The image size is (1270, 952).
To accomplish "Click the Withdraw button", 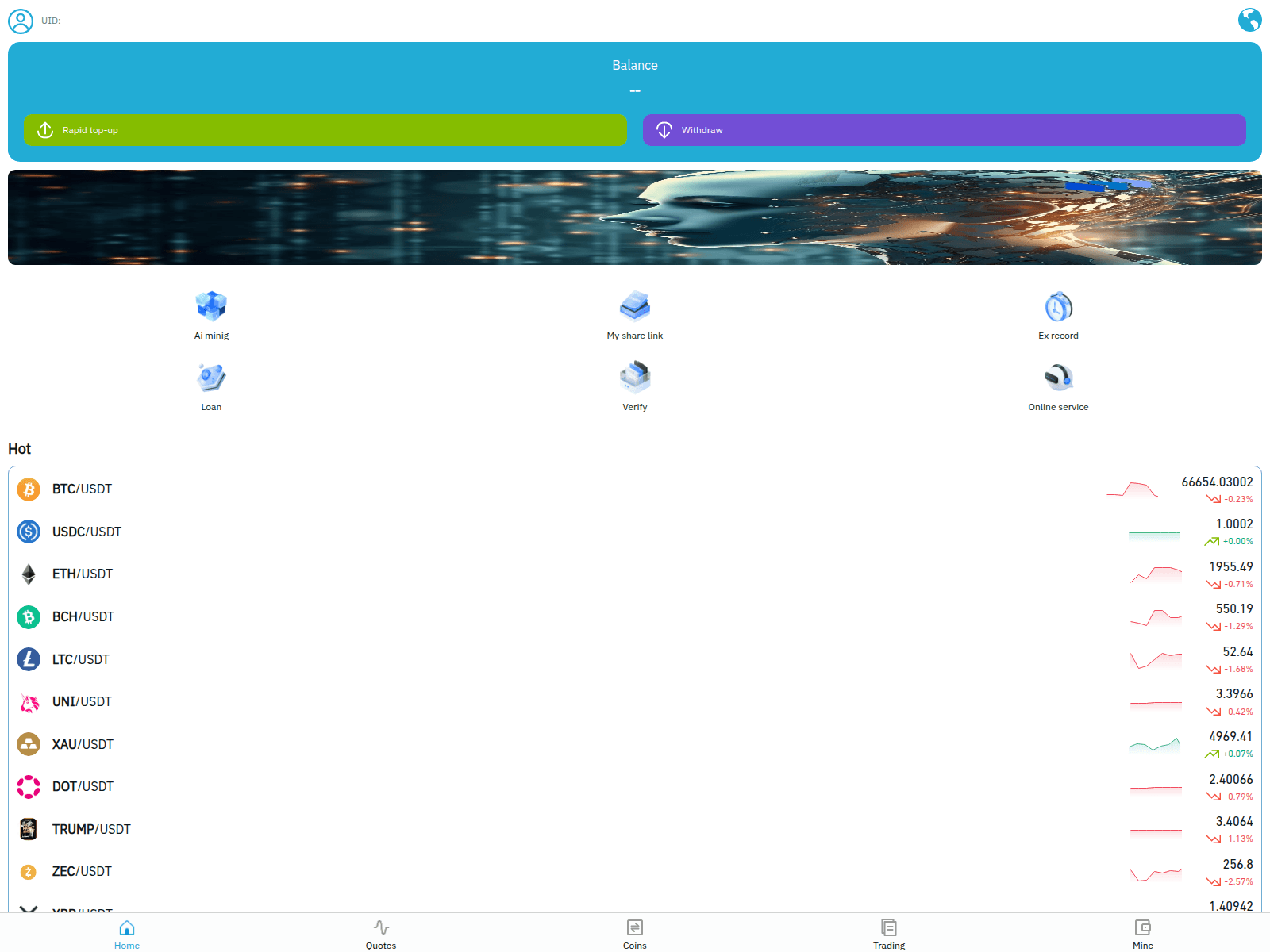I will click(944, 130).
